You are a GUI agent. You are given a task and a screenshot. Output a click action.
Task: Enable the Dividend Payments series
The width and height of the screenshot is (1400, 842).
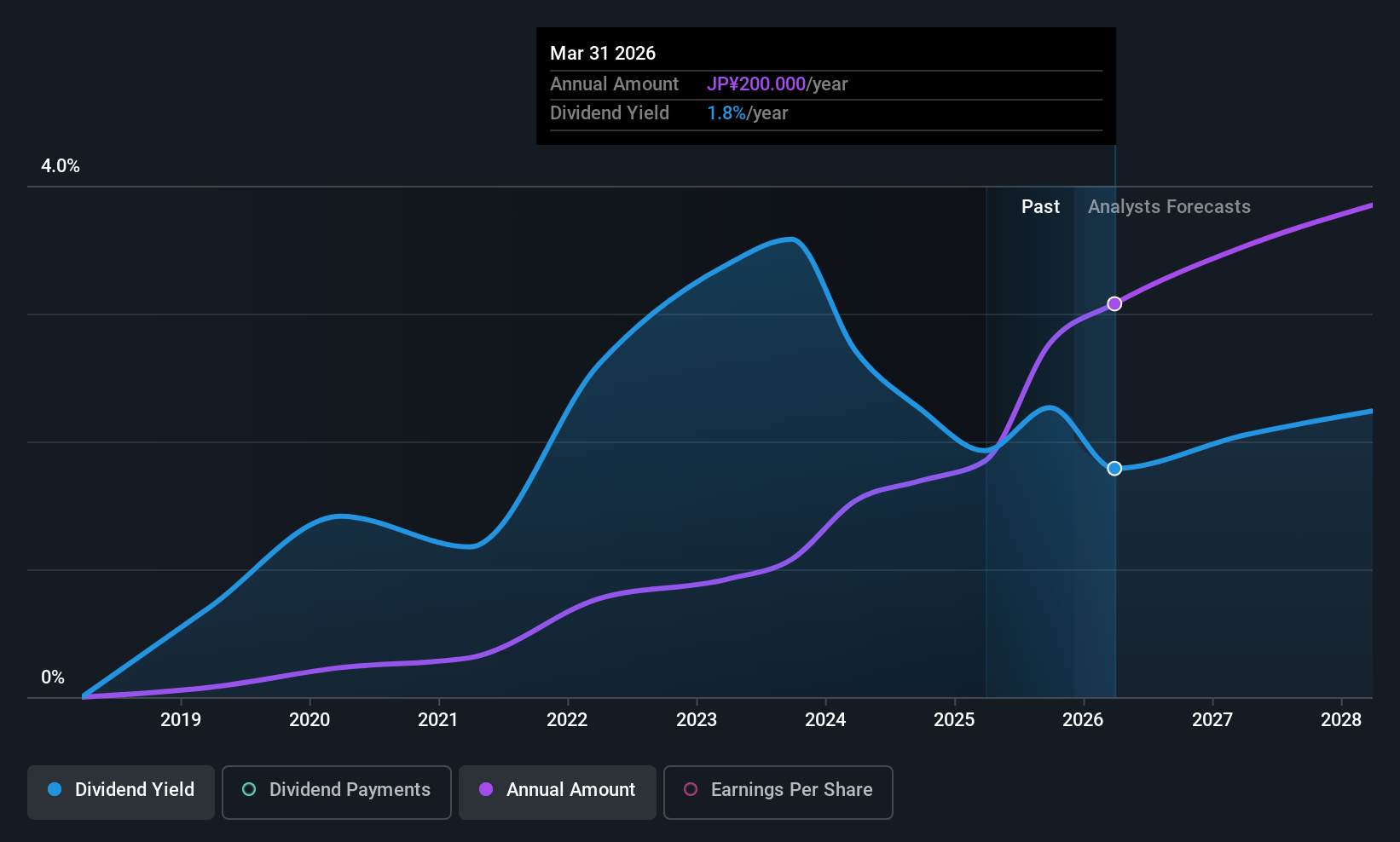click(337, 792)
